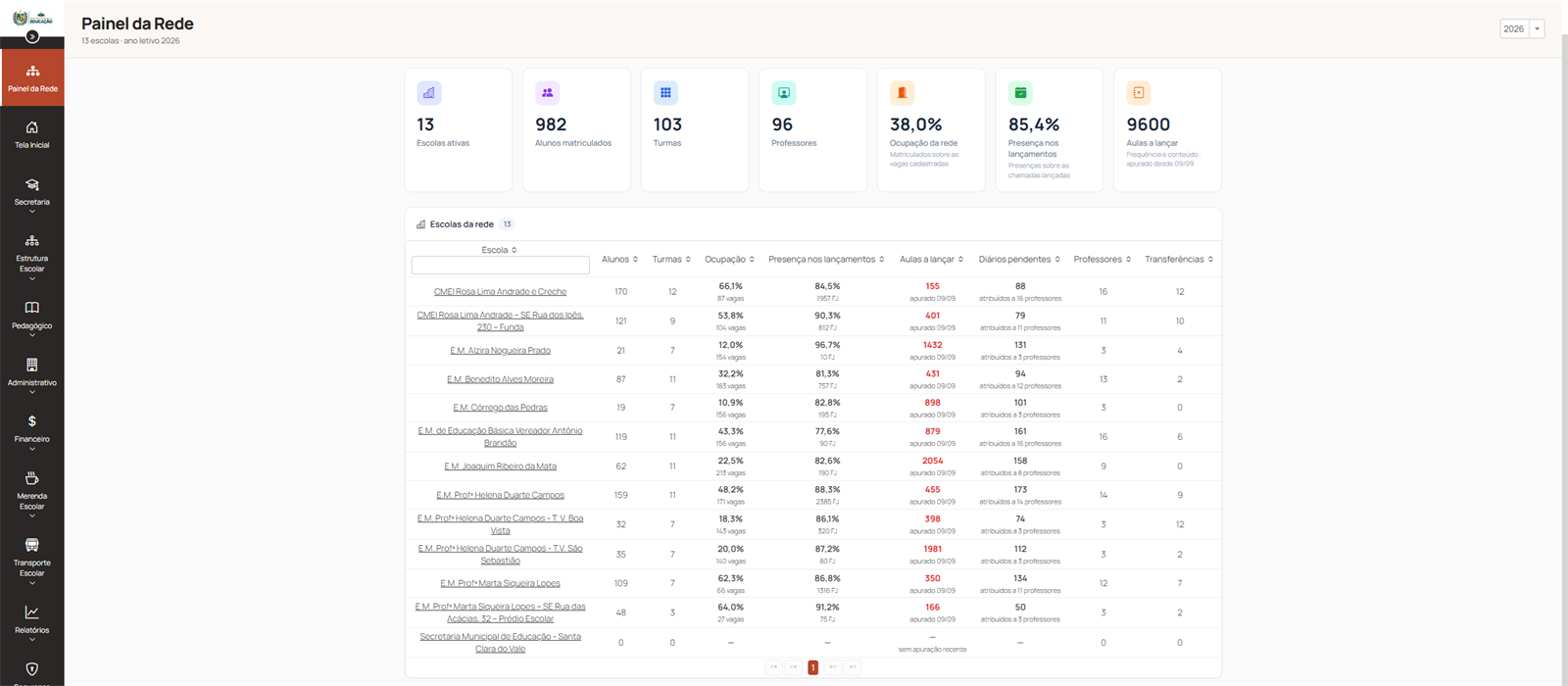
Task: Expand the Merenda Escolar menu chevron
Action: coord(32,516)
